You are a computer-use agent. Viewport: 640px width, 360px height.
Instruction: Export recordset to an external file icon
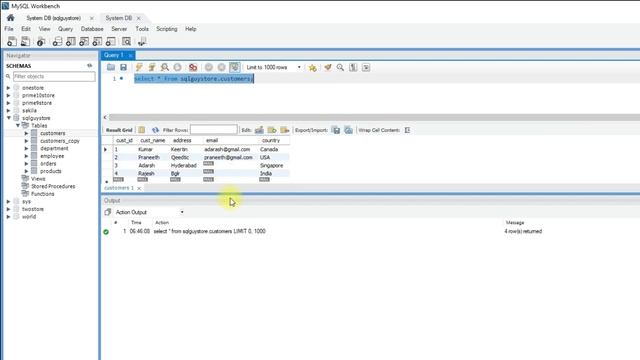336,130
